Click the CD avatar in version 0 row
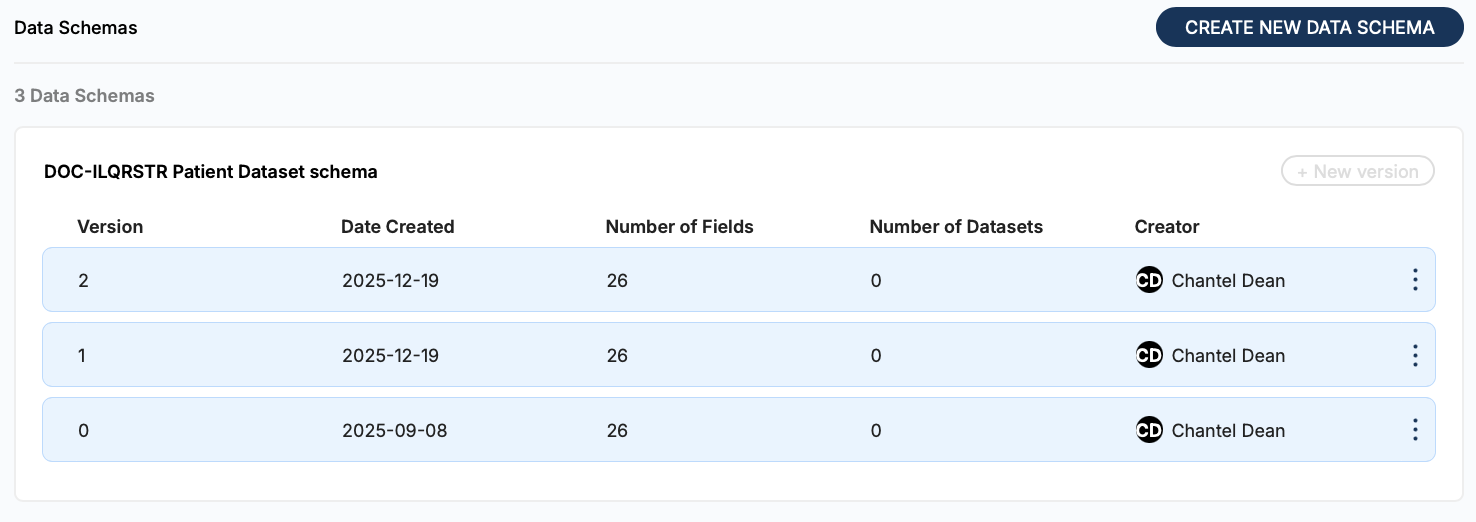 coord(1149,430)
